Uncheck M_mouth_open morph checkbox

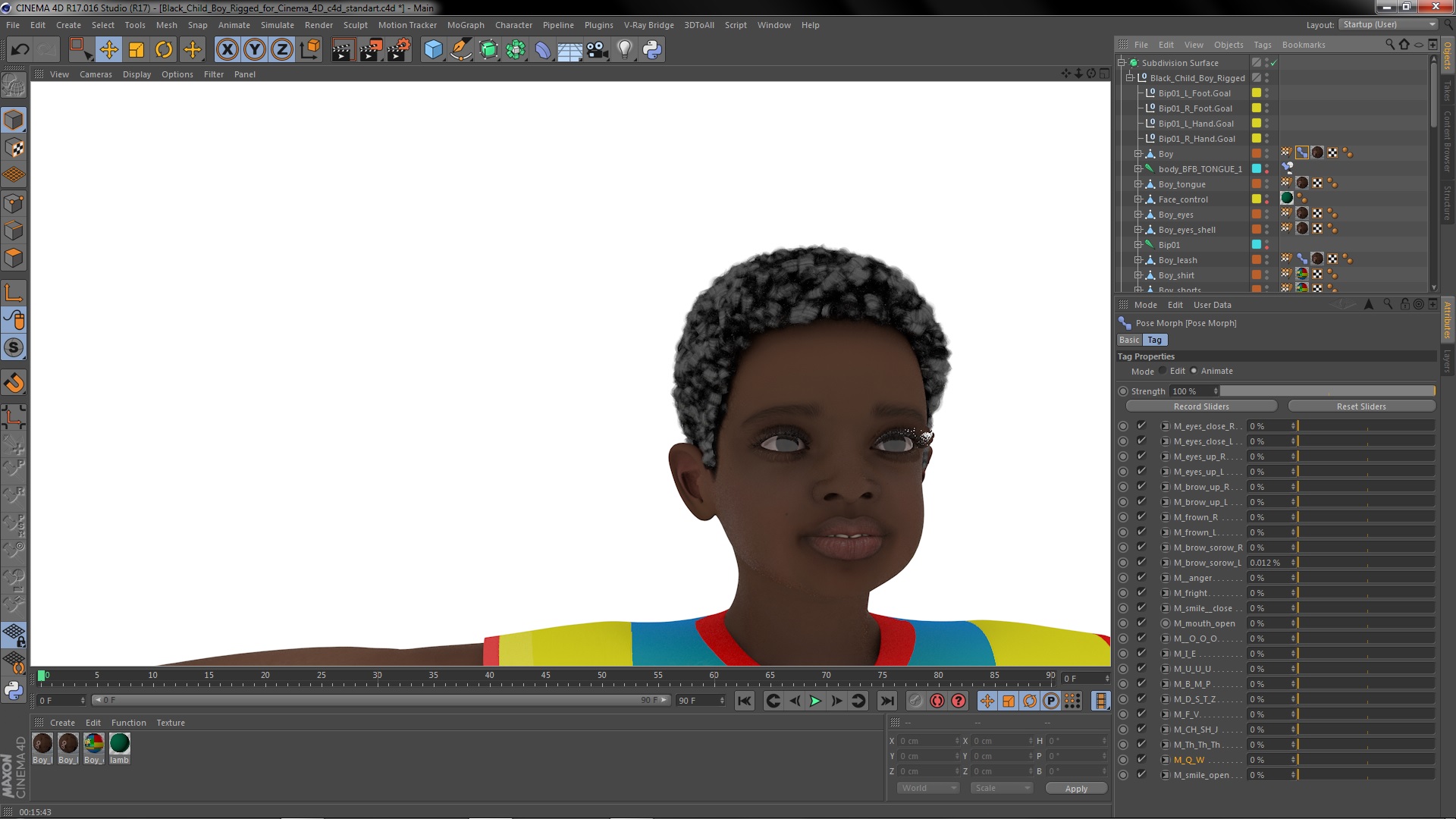pyautogui.click(x=1141, y=623)
